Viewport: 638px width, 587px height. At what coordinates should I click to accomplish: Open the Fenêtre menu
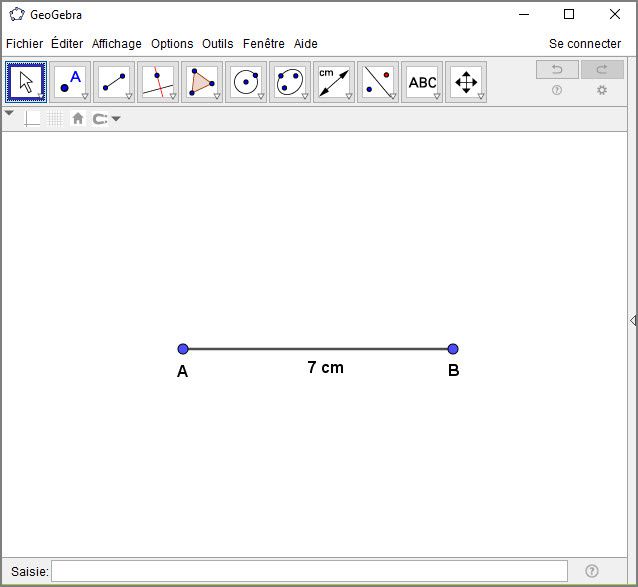pyautogui.click(x=264, y=44)
